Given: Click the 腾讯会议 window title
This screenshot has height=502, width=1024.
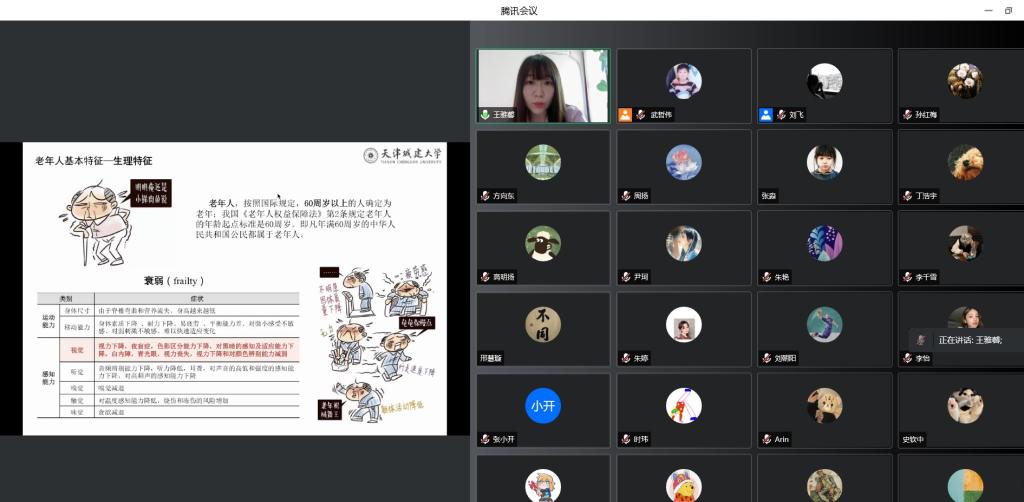Looking at the screenshot, I should (x=519, y=10).
